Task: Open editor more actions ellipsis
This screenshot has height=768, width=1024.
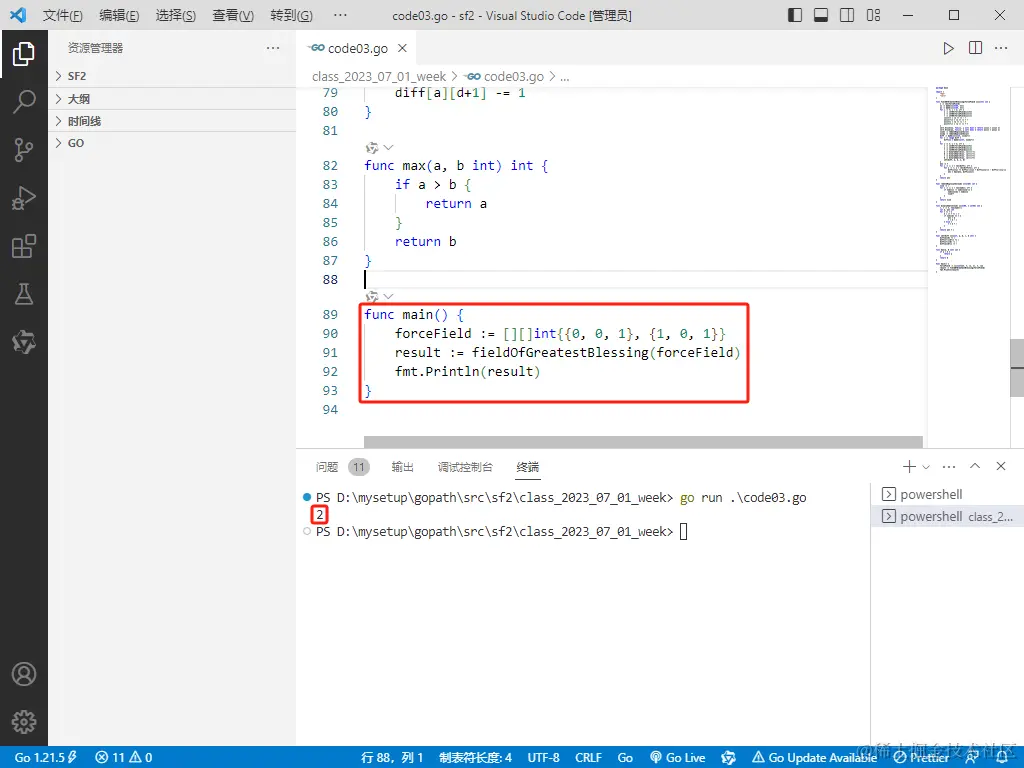Action: pos(1000,48)
